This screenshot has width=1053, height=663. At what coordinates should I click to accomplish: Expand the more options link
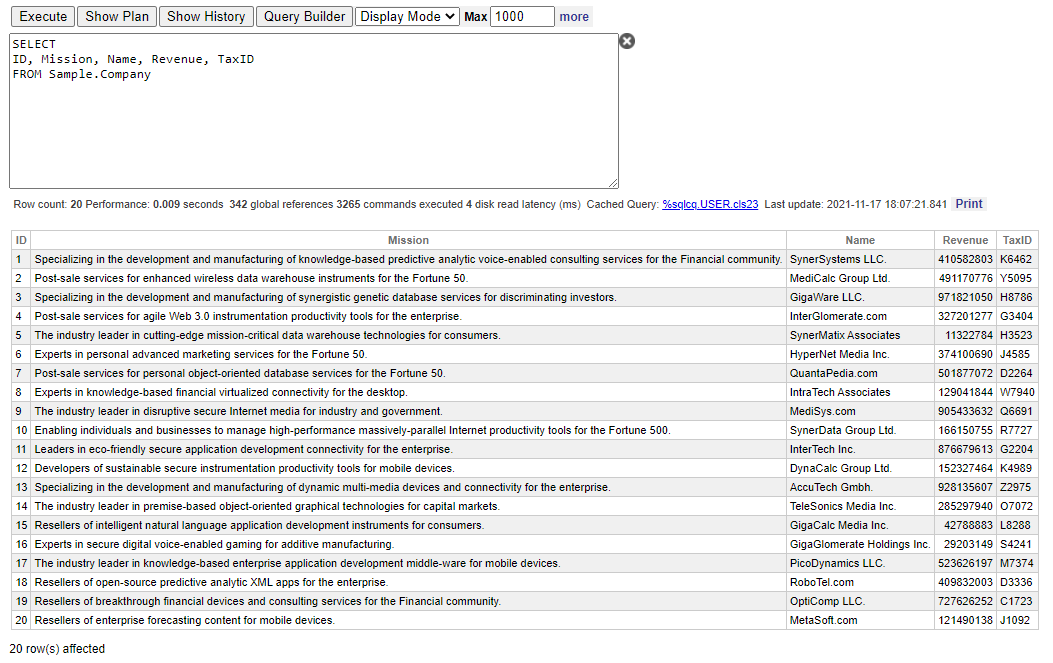574,17
